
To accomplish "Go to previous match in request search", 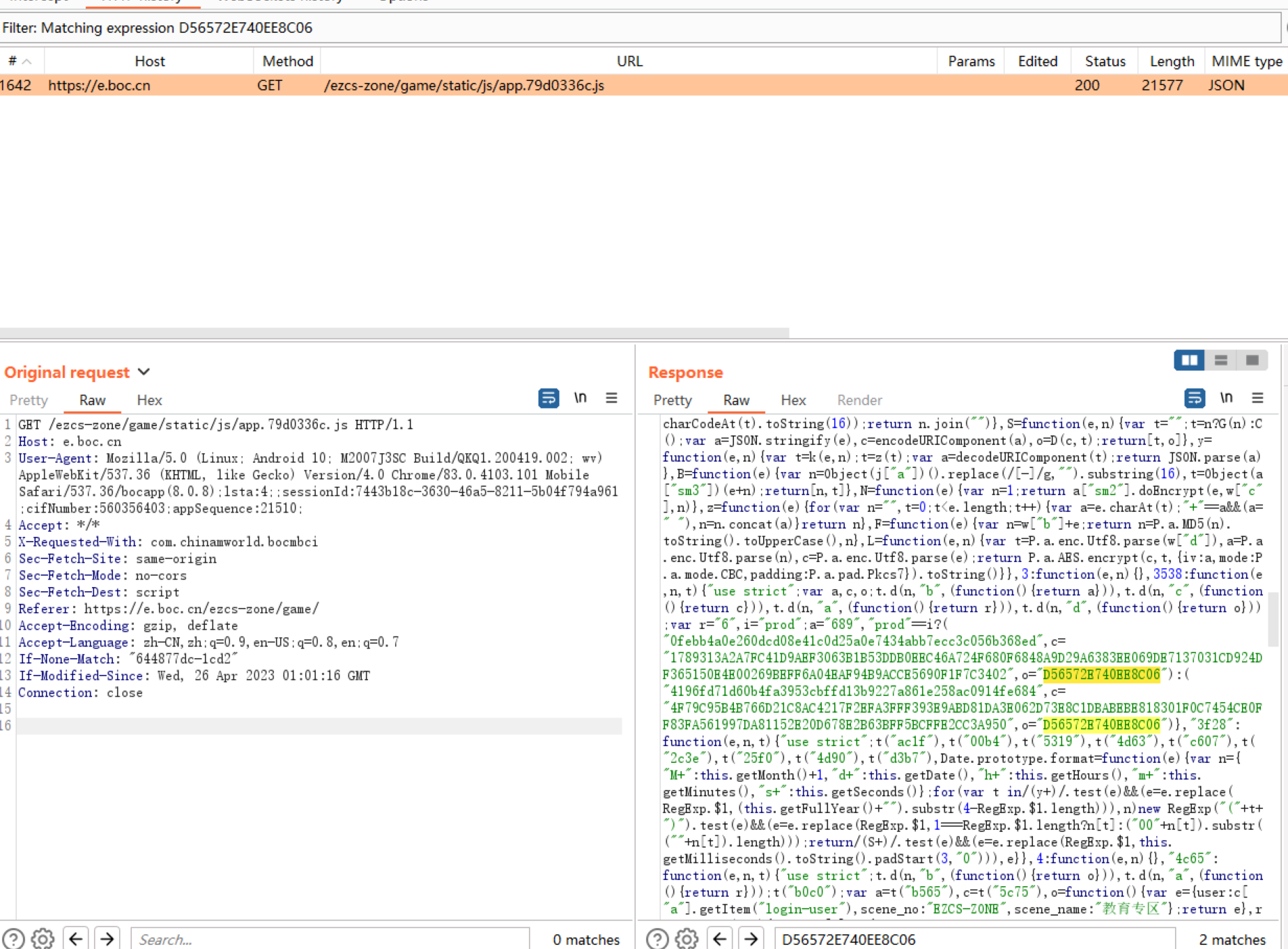I will pyautogui.click(x=76, y=939).
